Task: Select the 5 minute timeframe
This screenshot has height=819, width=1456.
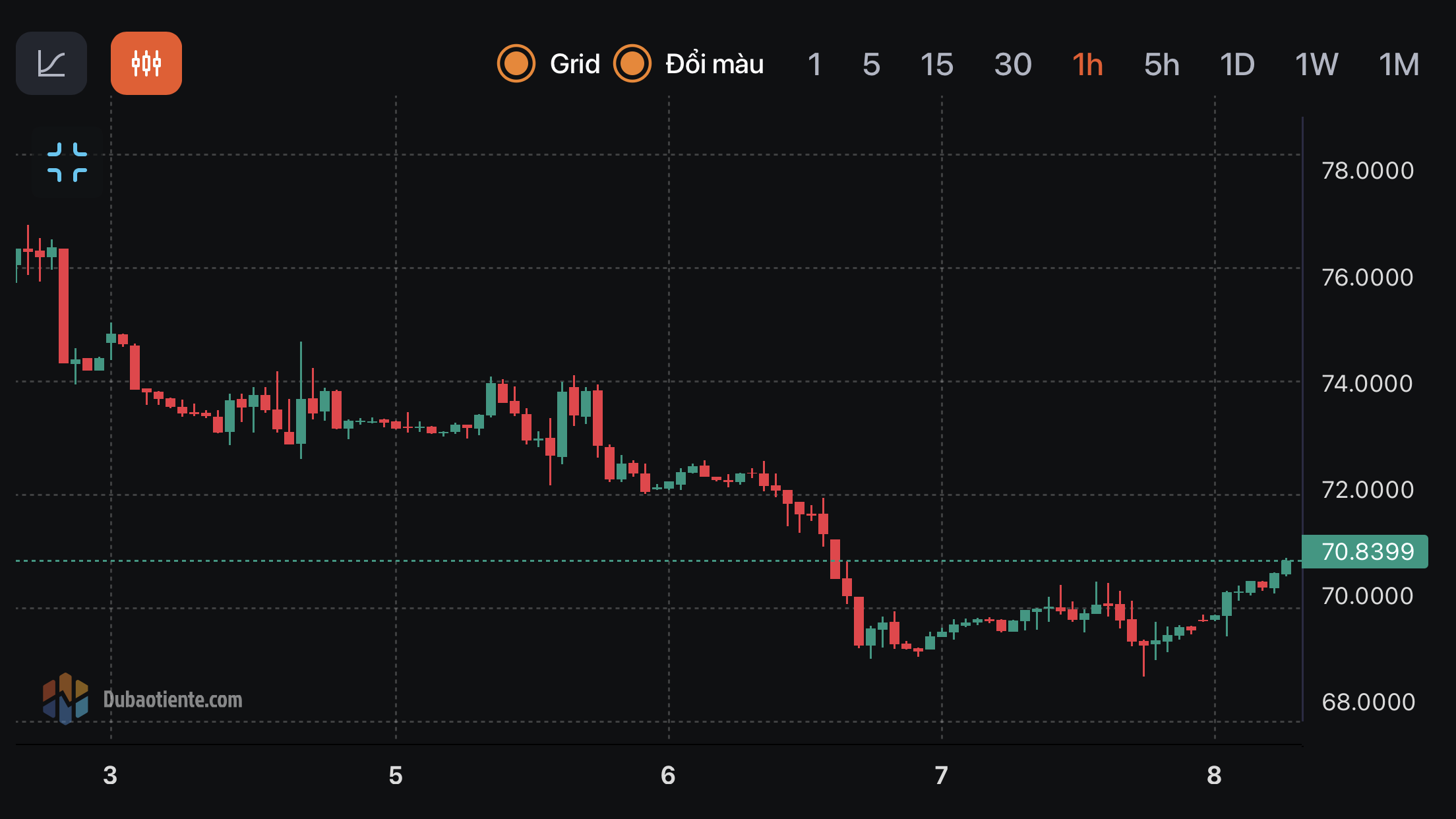Action: [871, 65]
